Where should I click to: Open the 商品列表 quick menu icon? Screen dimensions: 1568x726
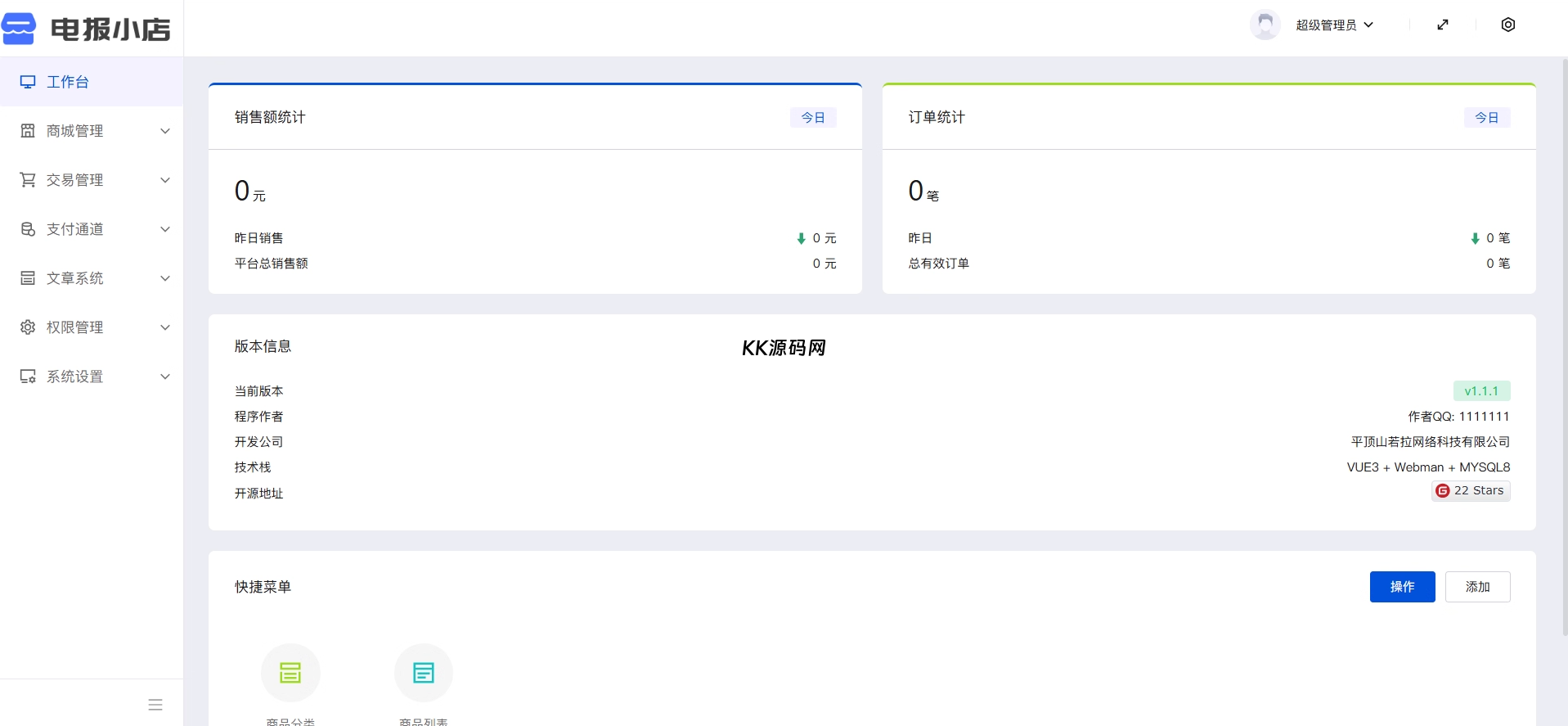[424, 673]
